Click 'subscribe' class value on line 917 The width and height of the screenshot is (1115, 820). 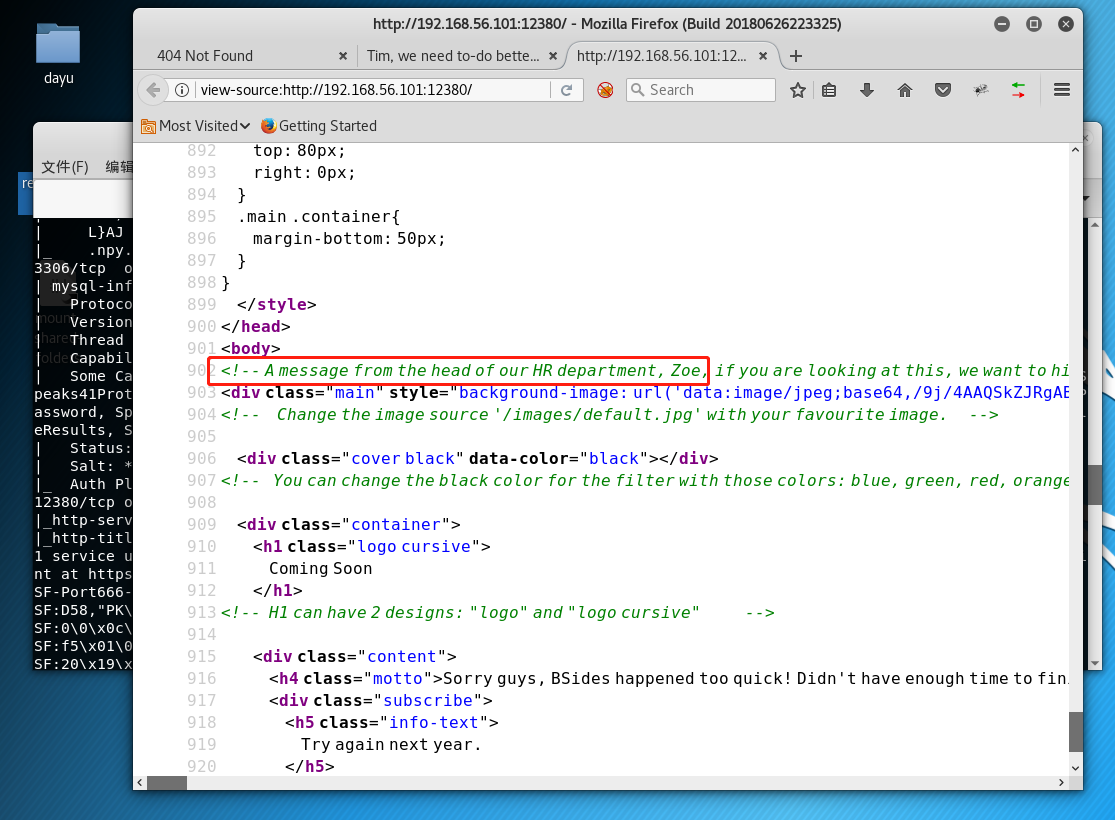pos(428,701)
